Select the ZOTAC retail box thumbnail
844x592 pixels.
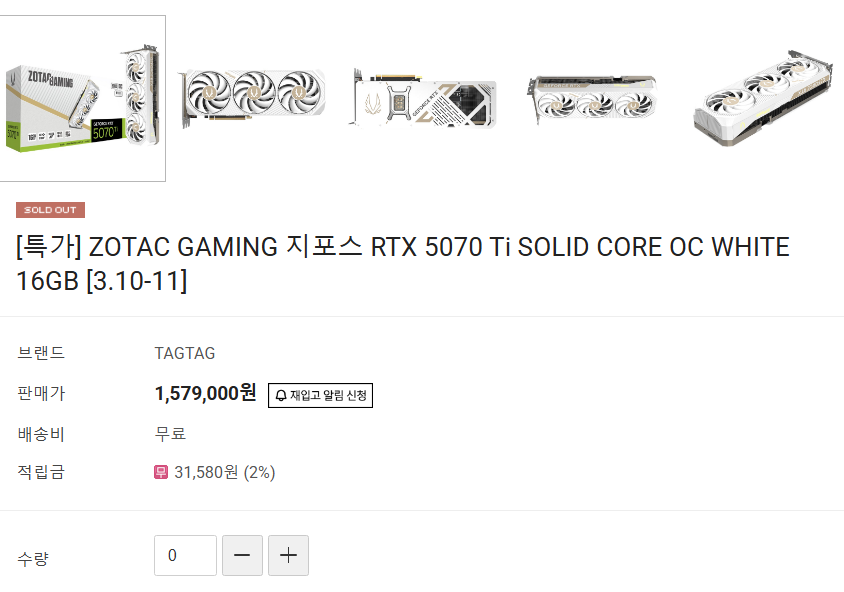tap(82, 98)
